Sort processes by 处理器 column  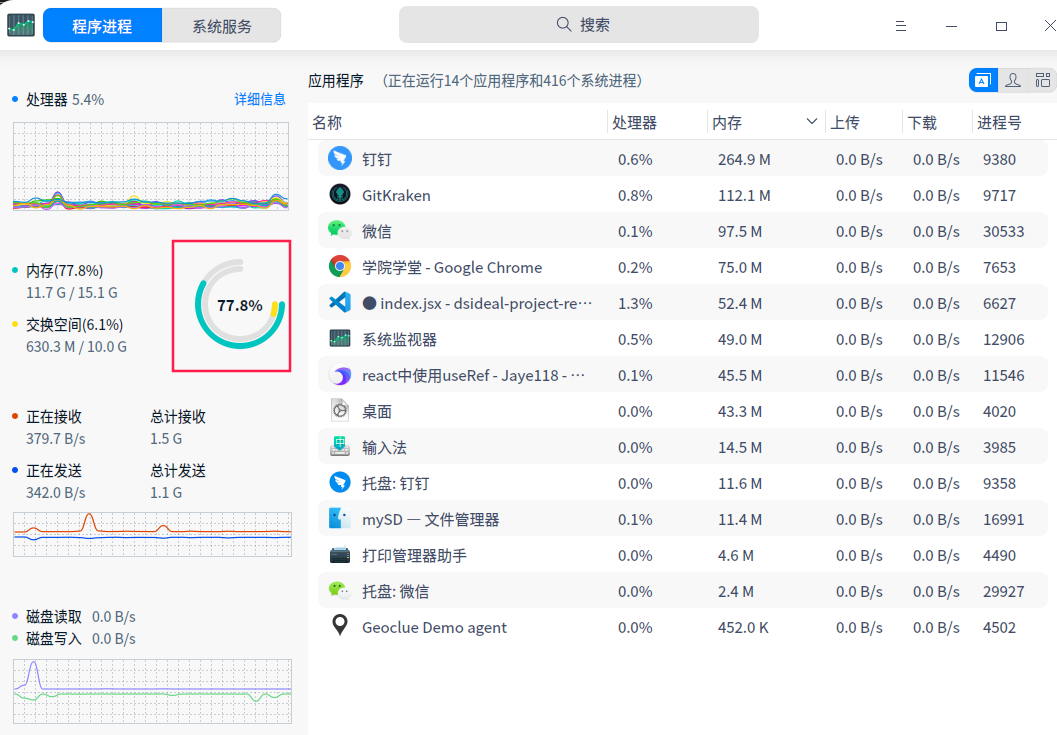click(x=635, y=123)
